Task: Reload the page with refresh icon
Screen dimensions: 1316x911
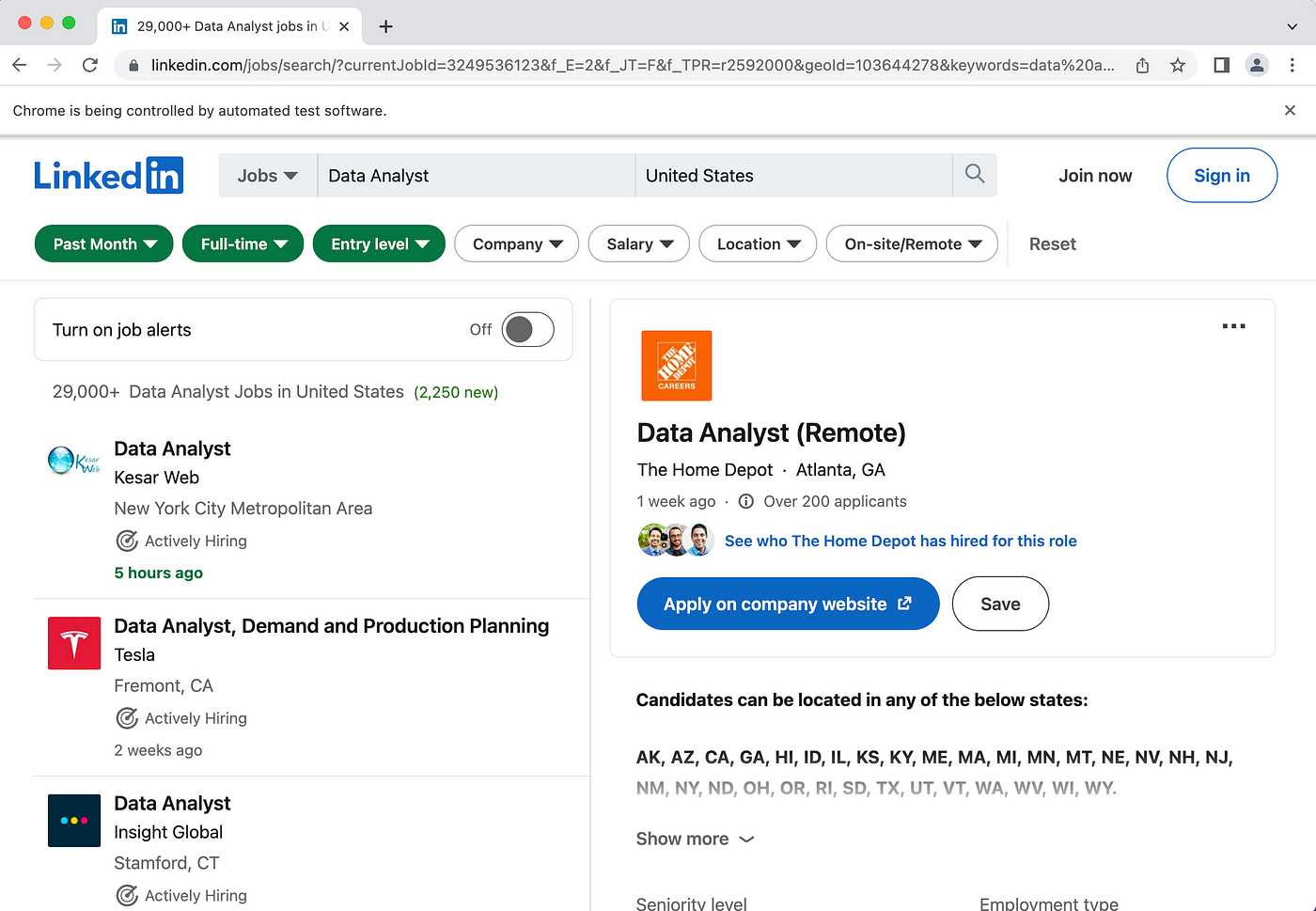Action: (90, 65)
